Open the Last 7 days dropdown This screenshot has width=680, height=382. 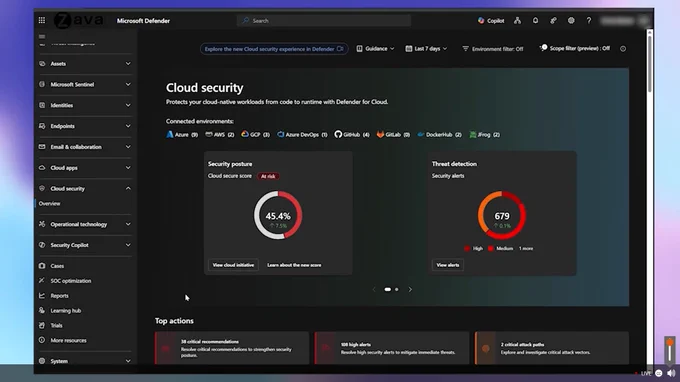[426, 49]
